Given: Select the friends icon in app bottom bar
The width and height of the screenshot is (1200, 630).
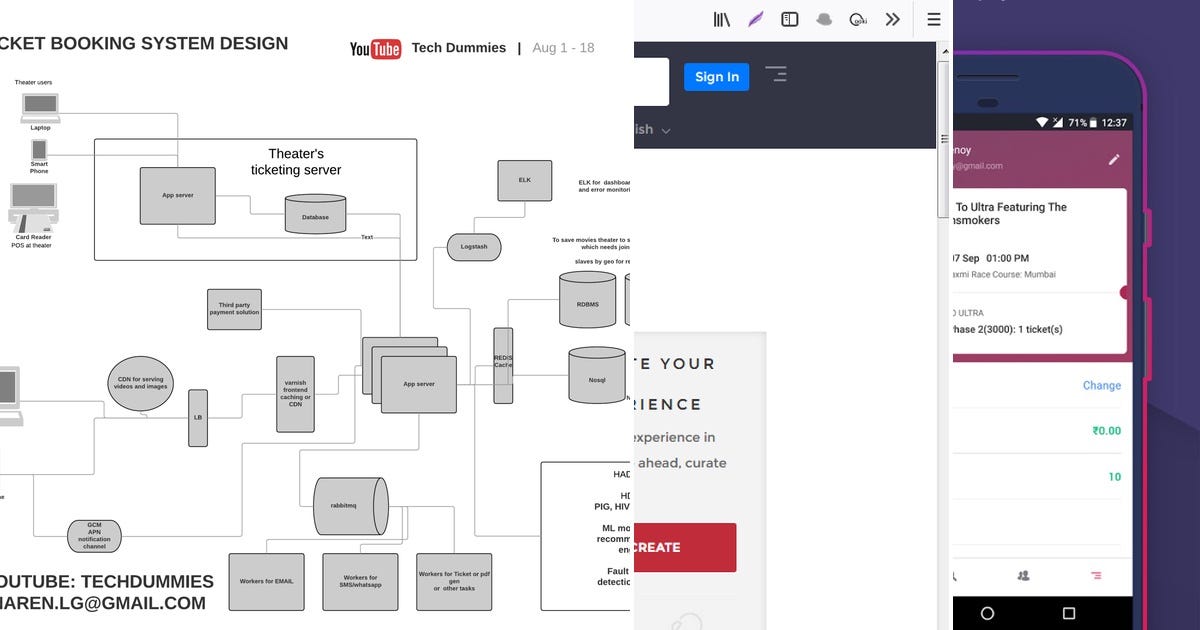Looking at the screenshot, I should point(1023,575).
